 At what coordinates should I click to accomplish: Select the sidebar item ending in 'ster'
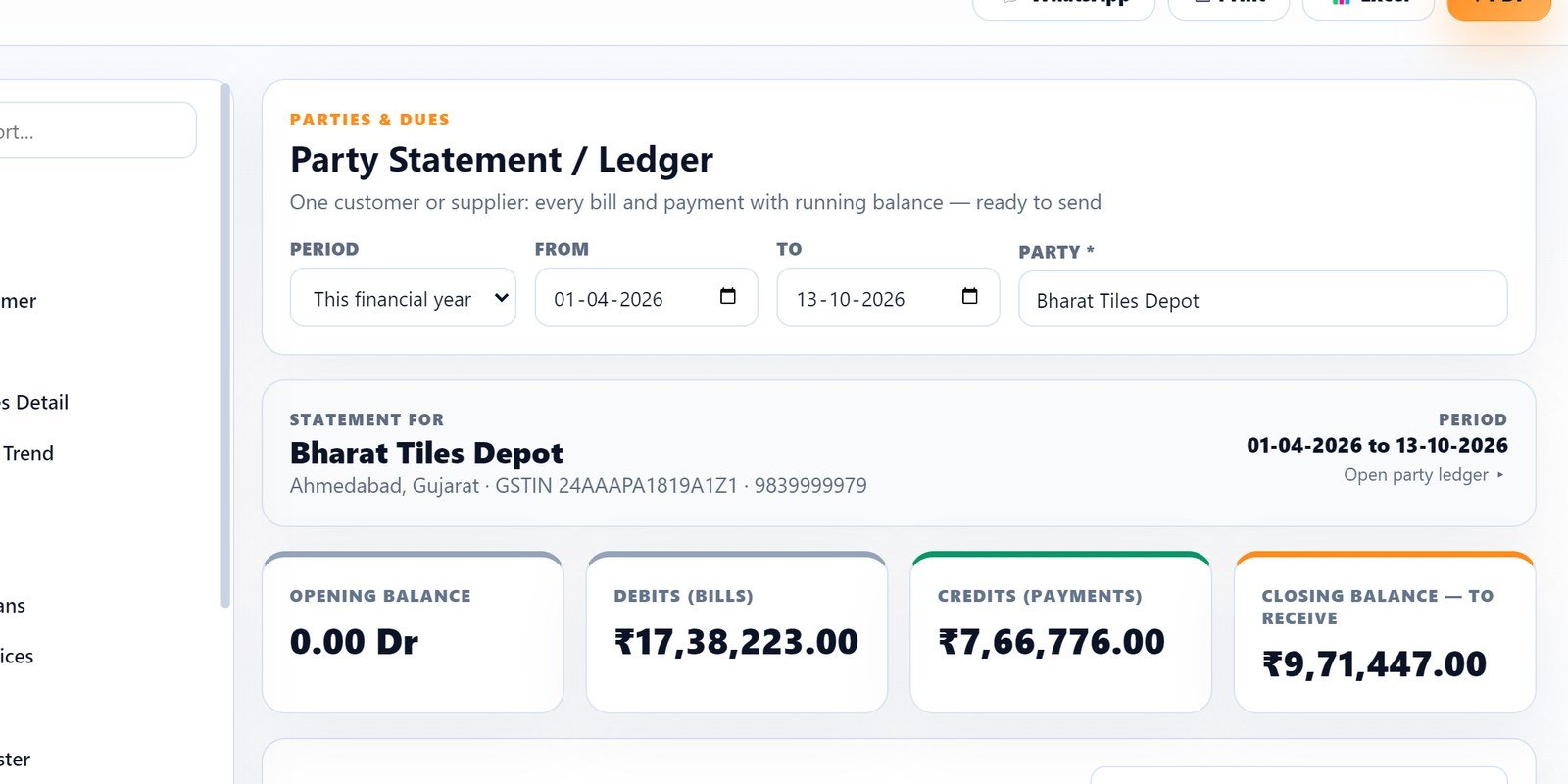pos(15,759)
